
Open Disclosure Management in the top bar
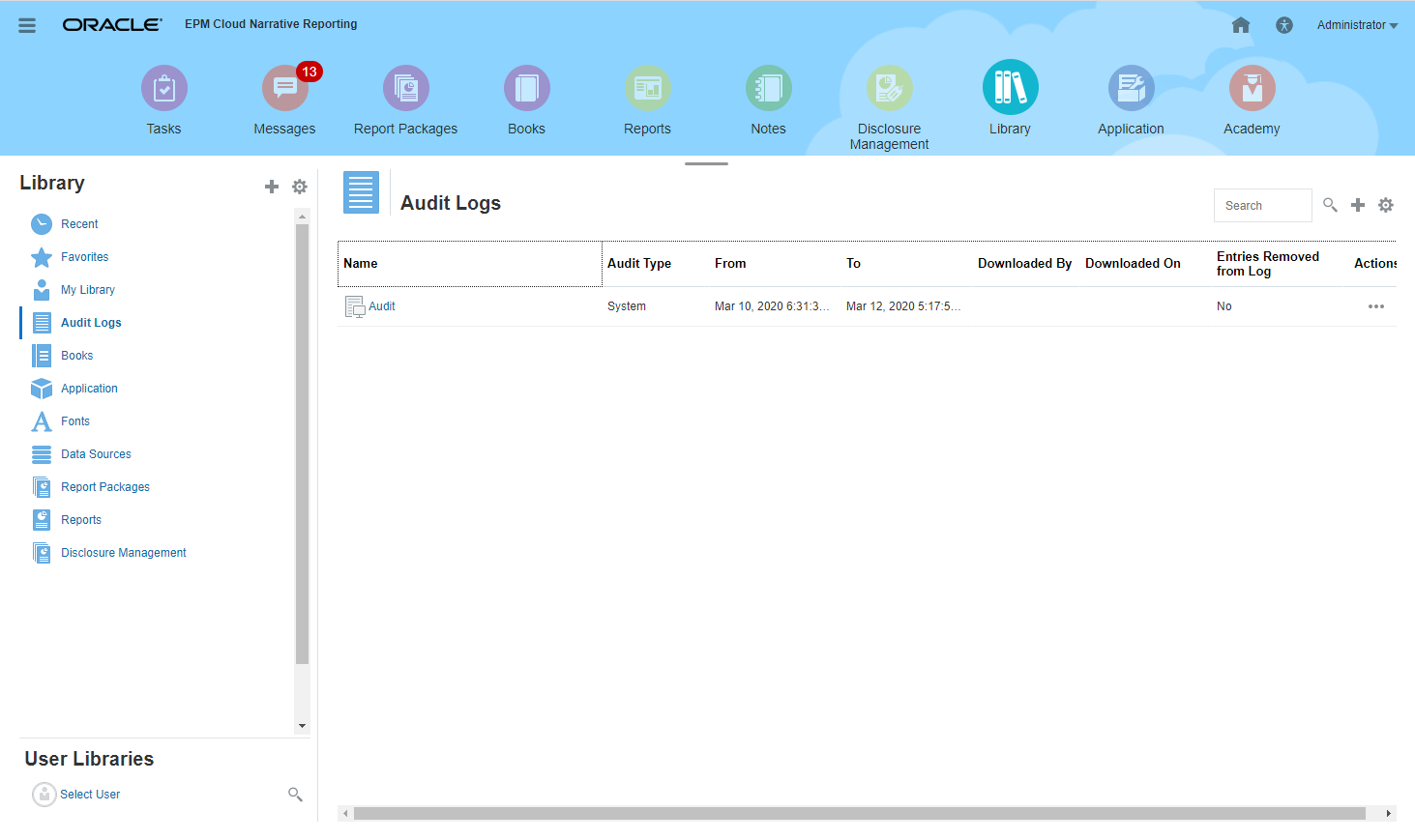890,88
